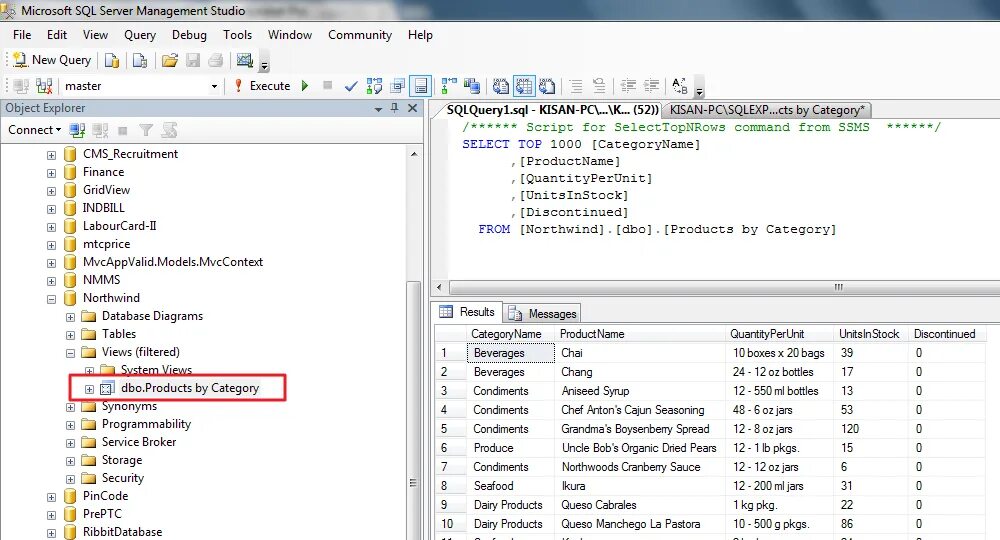Click the New Query button
The image size is (1000, 540).
pyautogui.click(x=52, y=60)
